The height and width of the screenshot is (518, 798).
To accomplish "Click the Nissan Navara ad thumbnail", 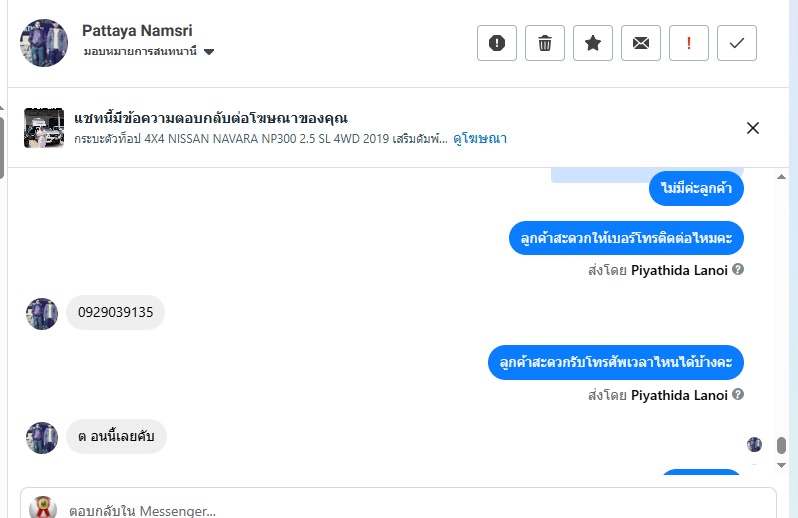I will coord(44,128).
